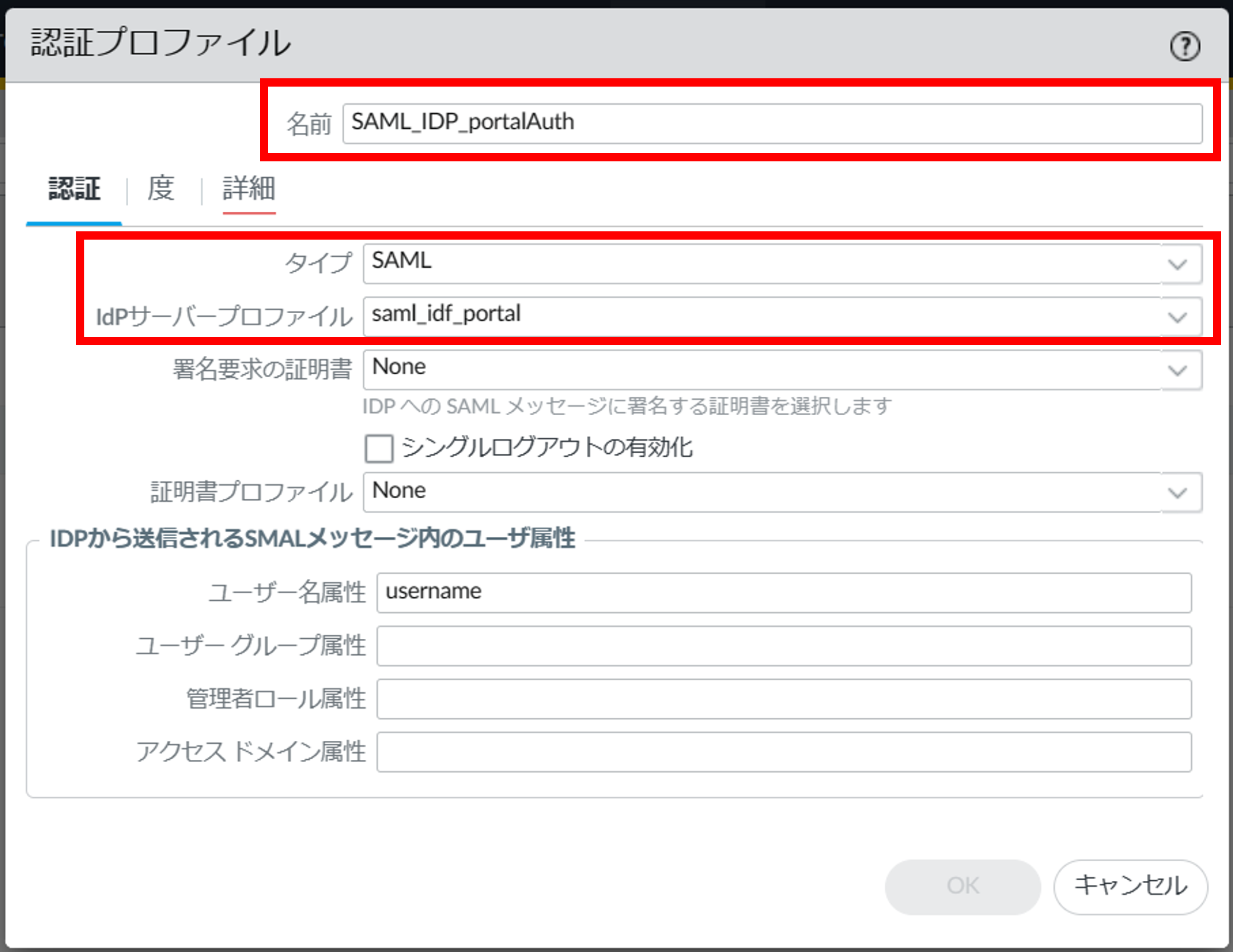
Task: Click the 名前 text field
Action: (771, 123)
